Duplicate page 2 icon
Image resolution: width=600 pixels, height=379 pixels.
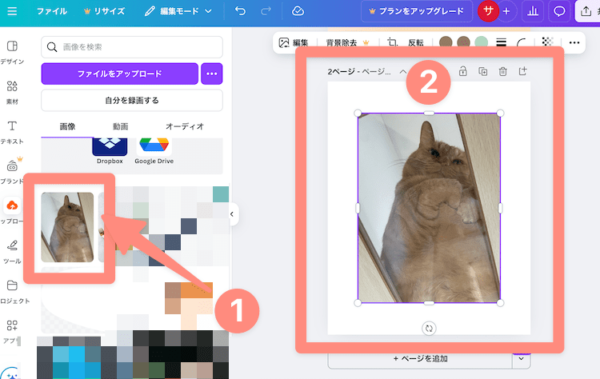483,71
